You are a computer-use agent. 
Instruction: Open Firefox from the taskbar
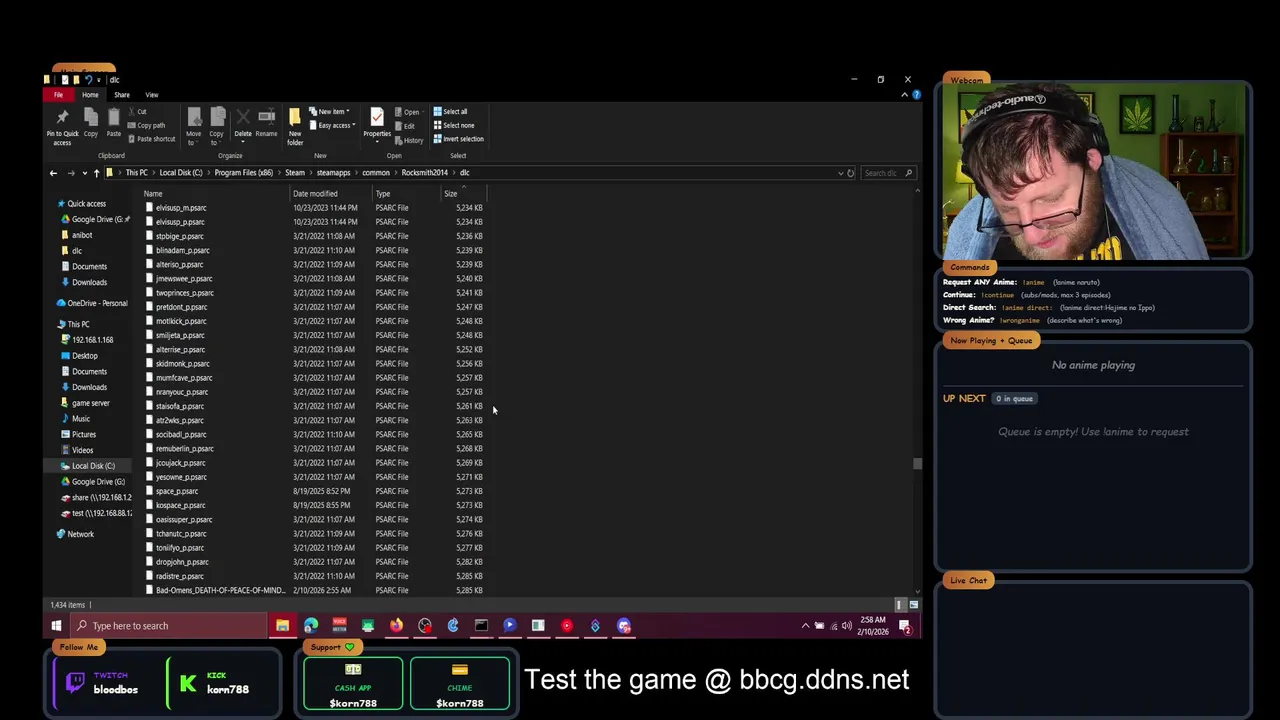(x=396, y=626)
